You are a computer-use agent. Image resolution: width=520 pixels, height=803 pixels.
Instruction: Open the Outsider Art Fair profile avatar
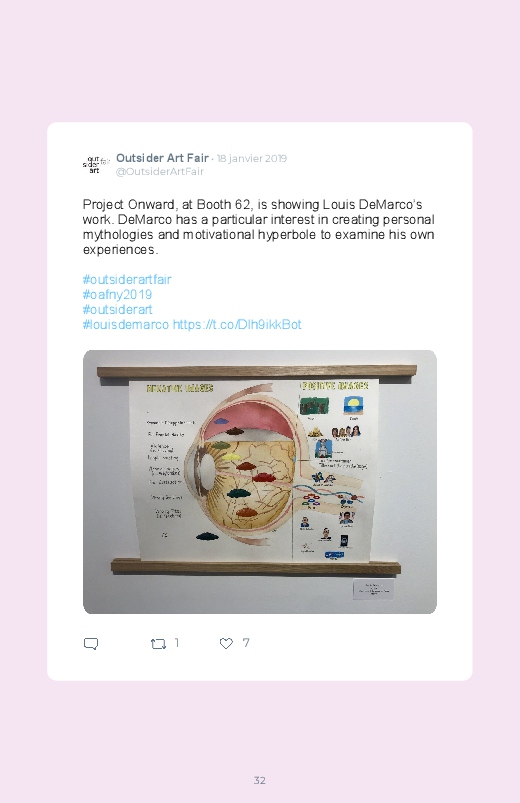96,164
